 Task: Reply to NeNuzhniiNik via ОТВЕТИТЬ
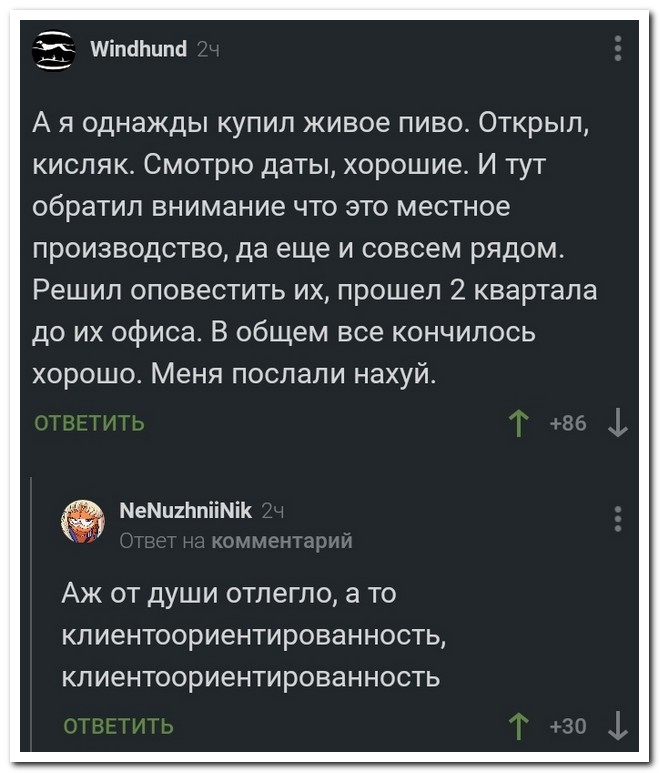119,726
